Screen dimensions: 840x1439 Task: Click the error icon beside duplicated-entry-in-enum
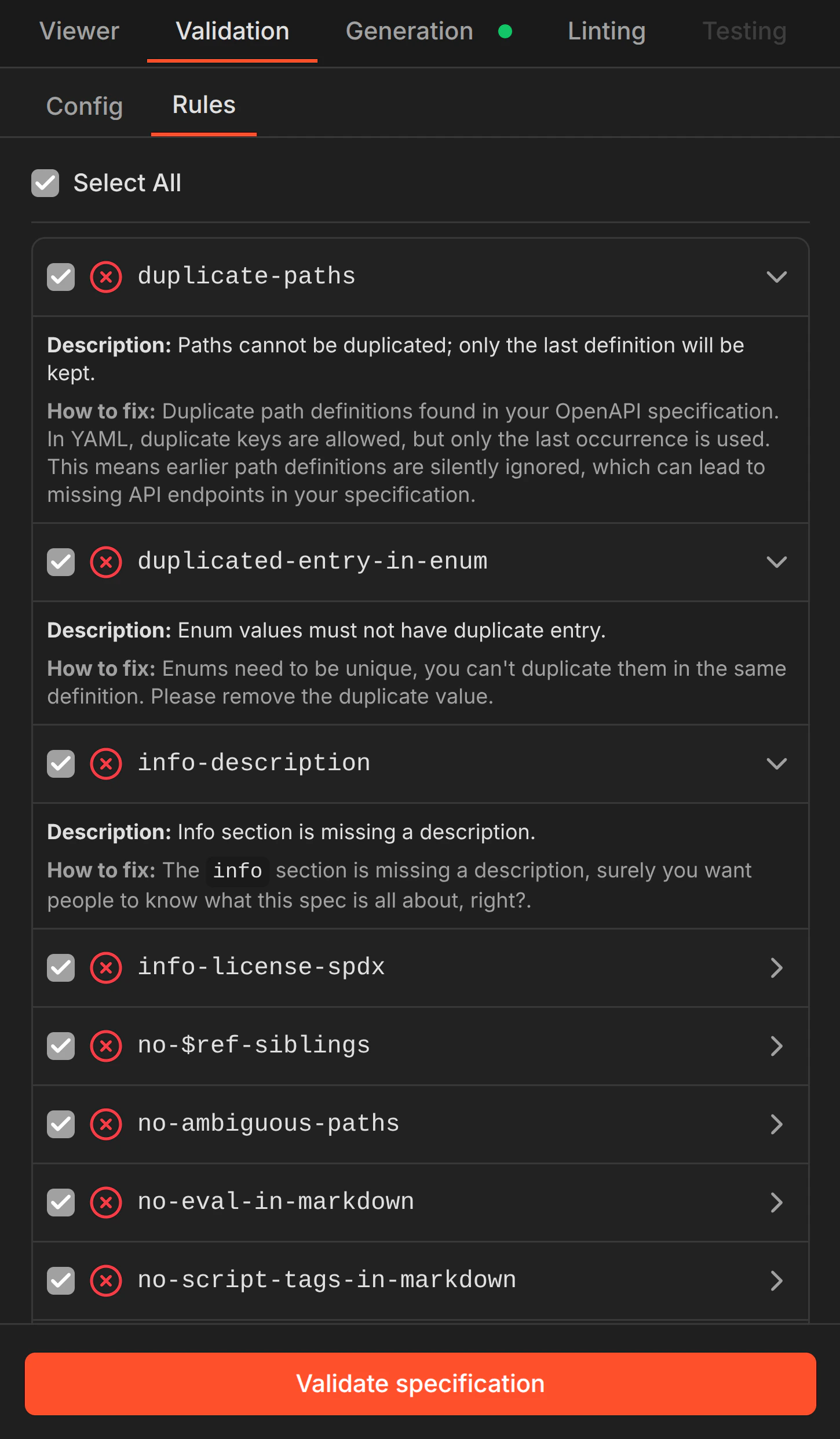(x=106, y=562)
